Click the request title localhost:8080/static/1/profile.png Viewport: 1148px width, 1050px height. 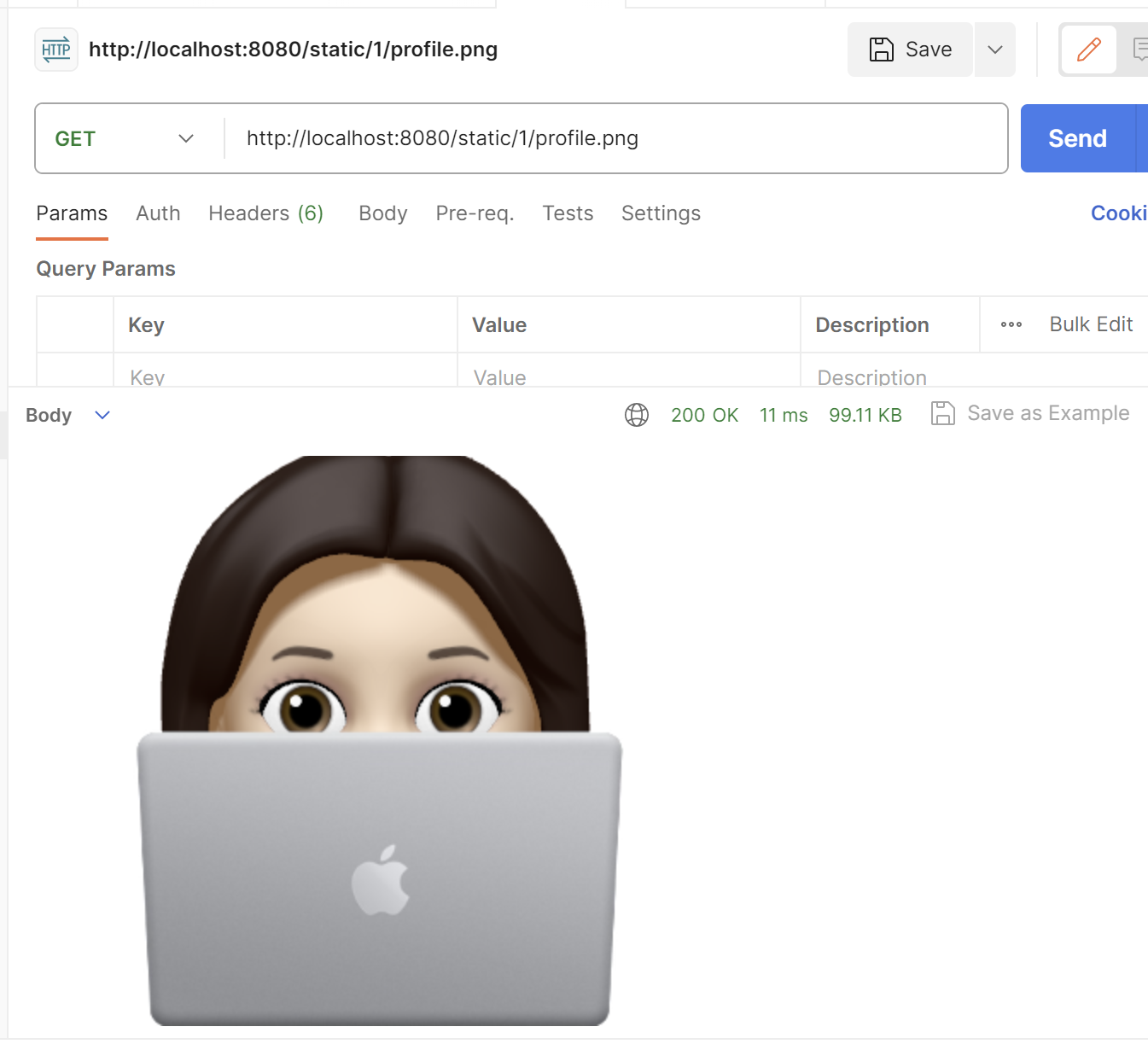(x=293, y=50)
